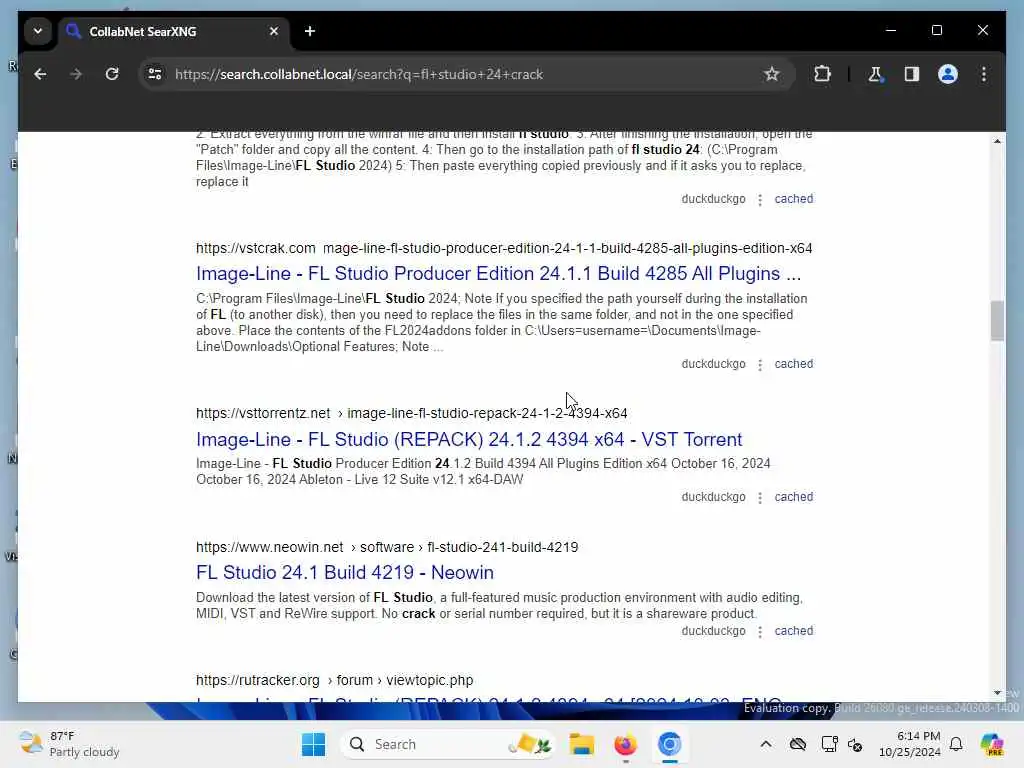The width and height of the screenshot is (1024, 768).
Task: Expand options dots for the Neowin result
Action: pyautogui.click(x=760, y=632)
